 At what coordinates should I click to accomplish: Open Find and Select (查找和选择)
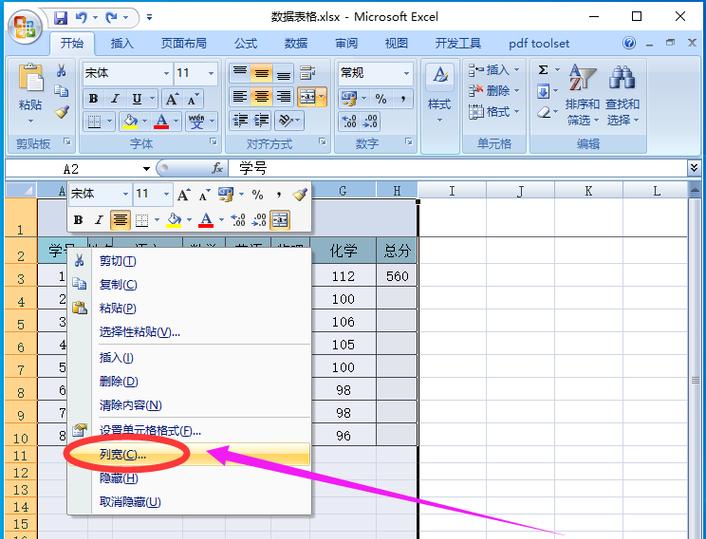pos(622,95)
